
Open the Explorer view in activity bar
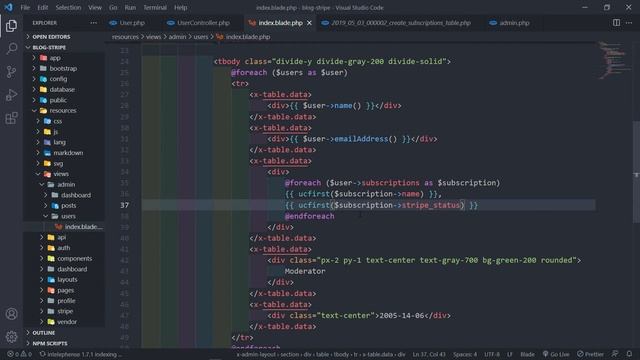tap(11, 26)
